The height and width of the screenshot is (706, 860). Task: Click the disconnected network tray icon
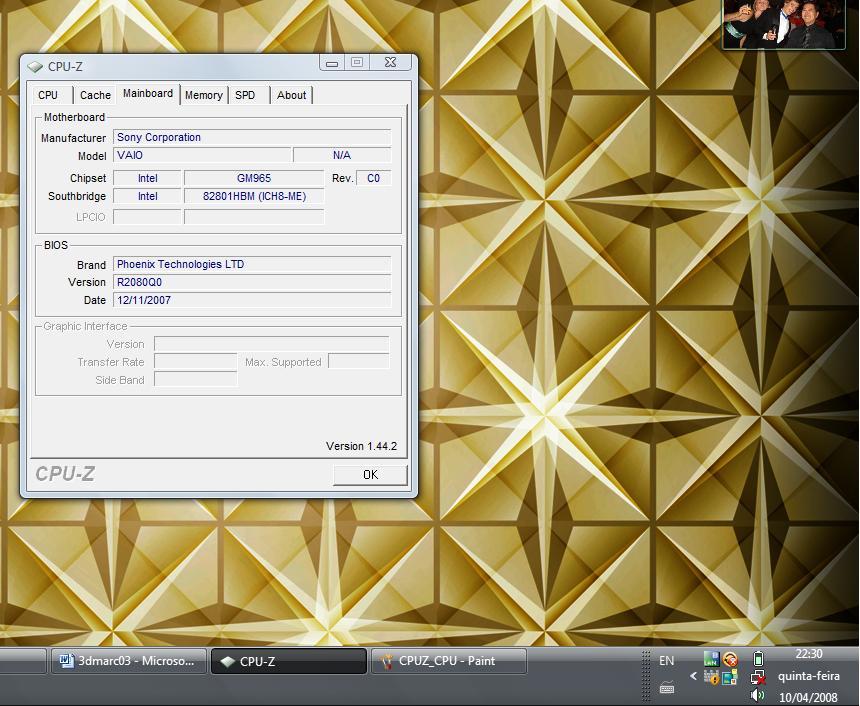click(x=759, y=677)
